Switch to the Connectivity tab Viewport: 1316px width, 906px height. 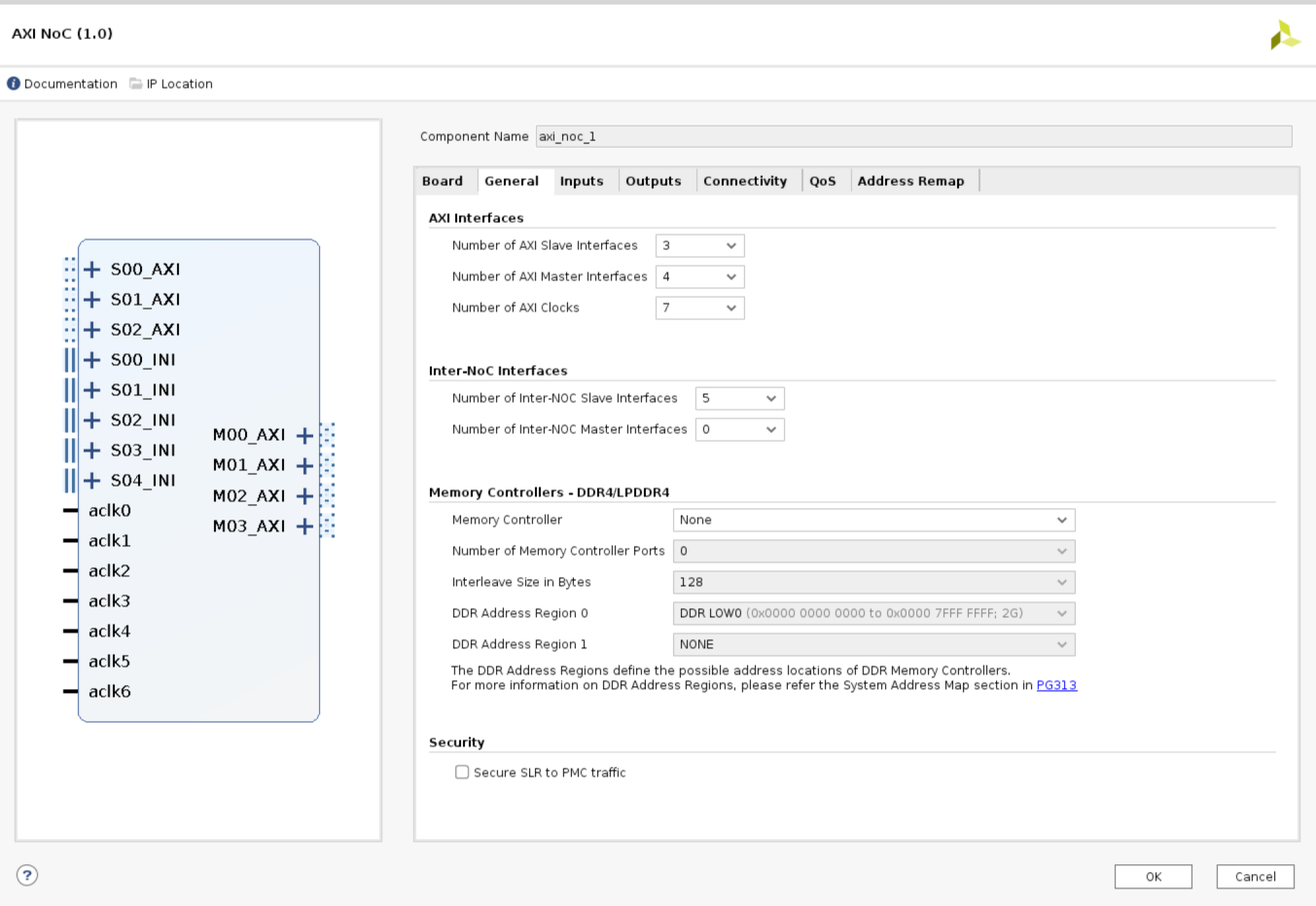point(744,181)
